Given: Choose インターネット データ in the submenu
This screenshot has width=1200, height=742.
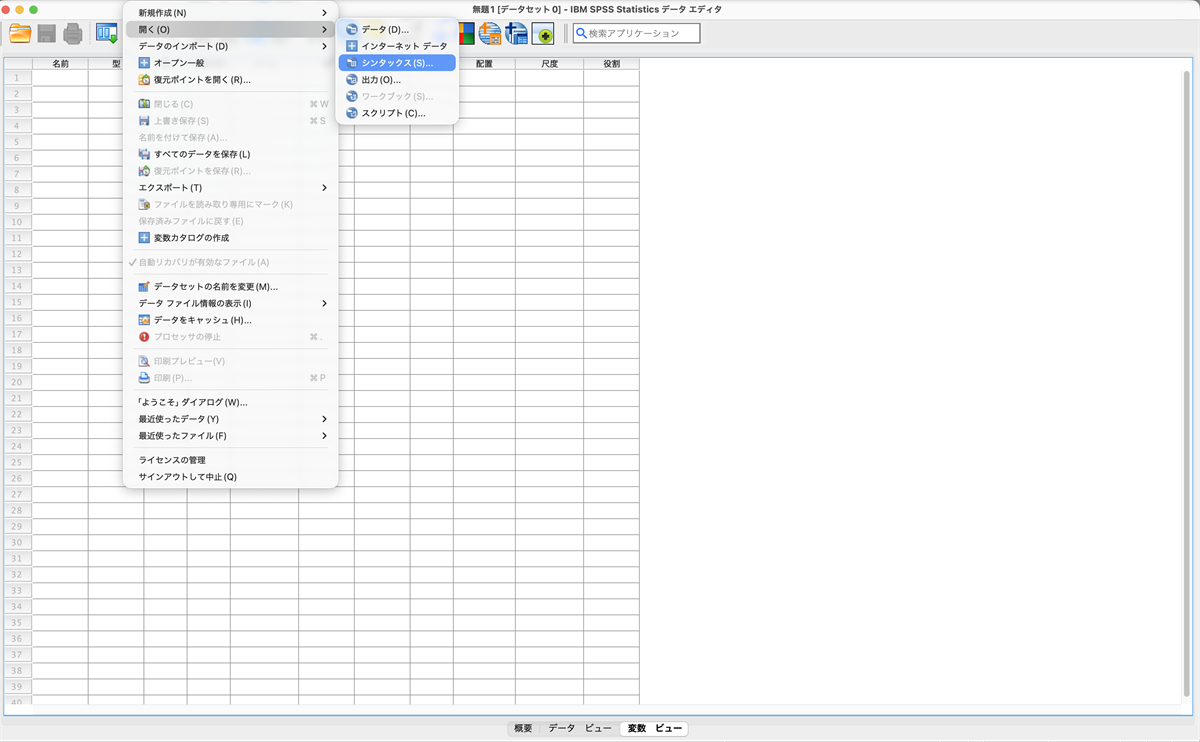Looking at the screenshot, I should pyautogui.click(x=397, y=46).
